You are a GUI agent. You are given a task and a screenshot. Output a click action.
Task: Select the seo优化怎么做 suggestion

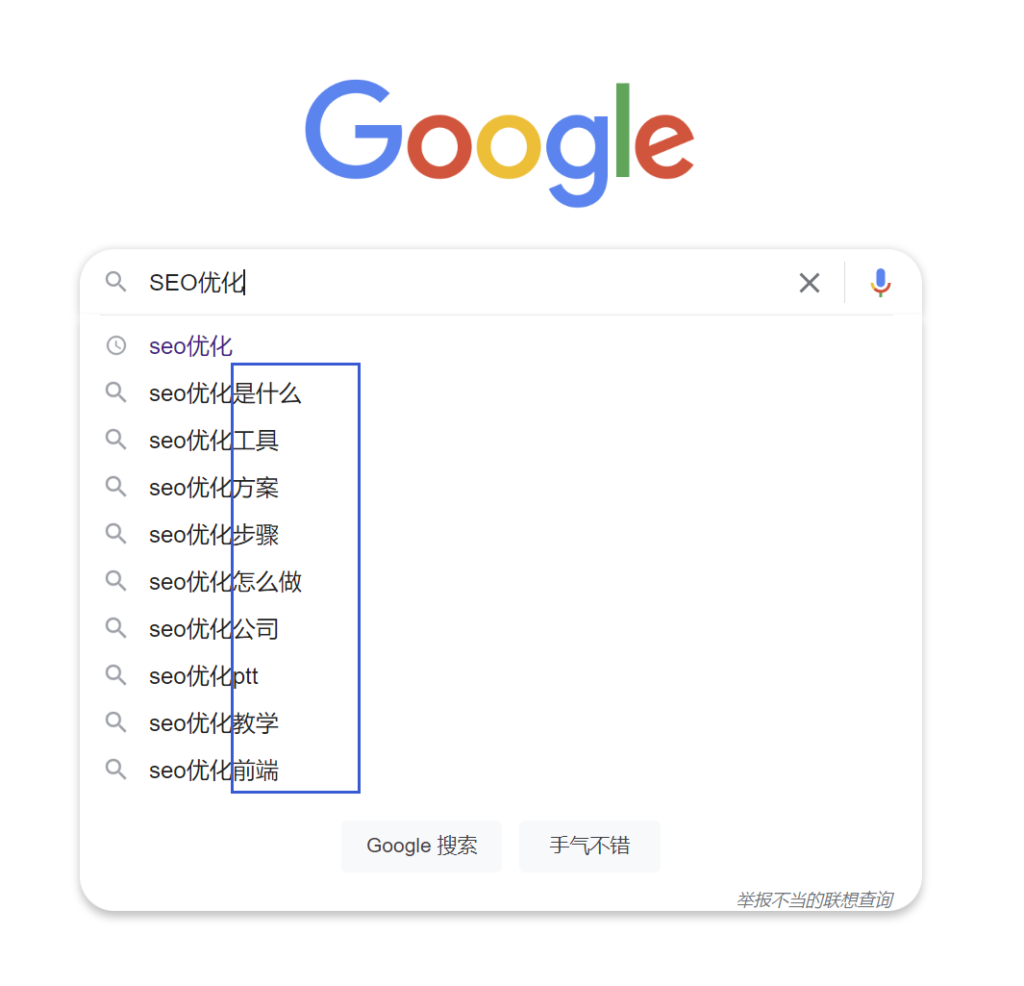click(225, 582)
